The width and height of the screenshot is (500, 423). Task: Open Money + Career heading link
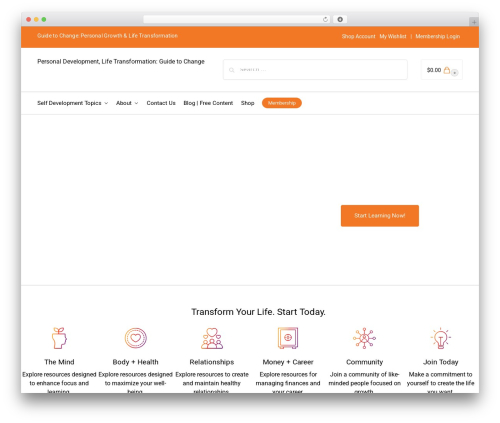pyautogui.click(x=288, y=362)
